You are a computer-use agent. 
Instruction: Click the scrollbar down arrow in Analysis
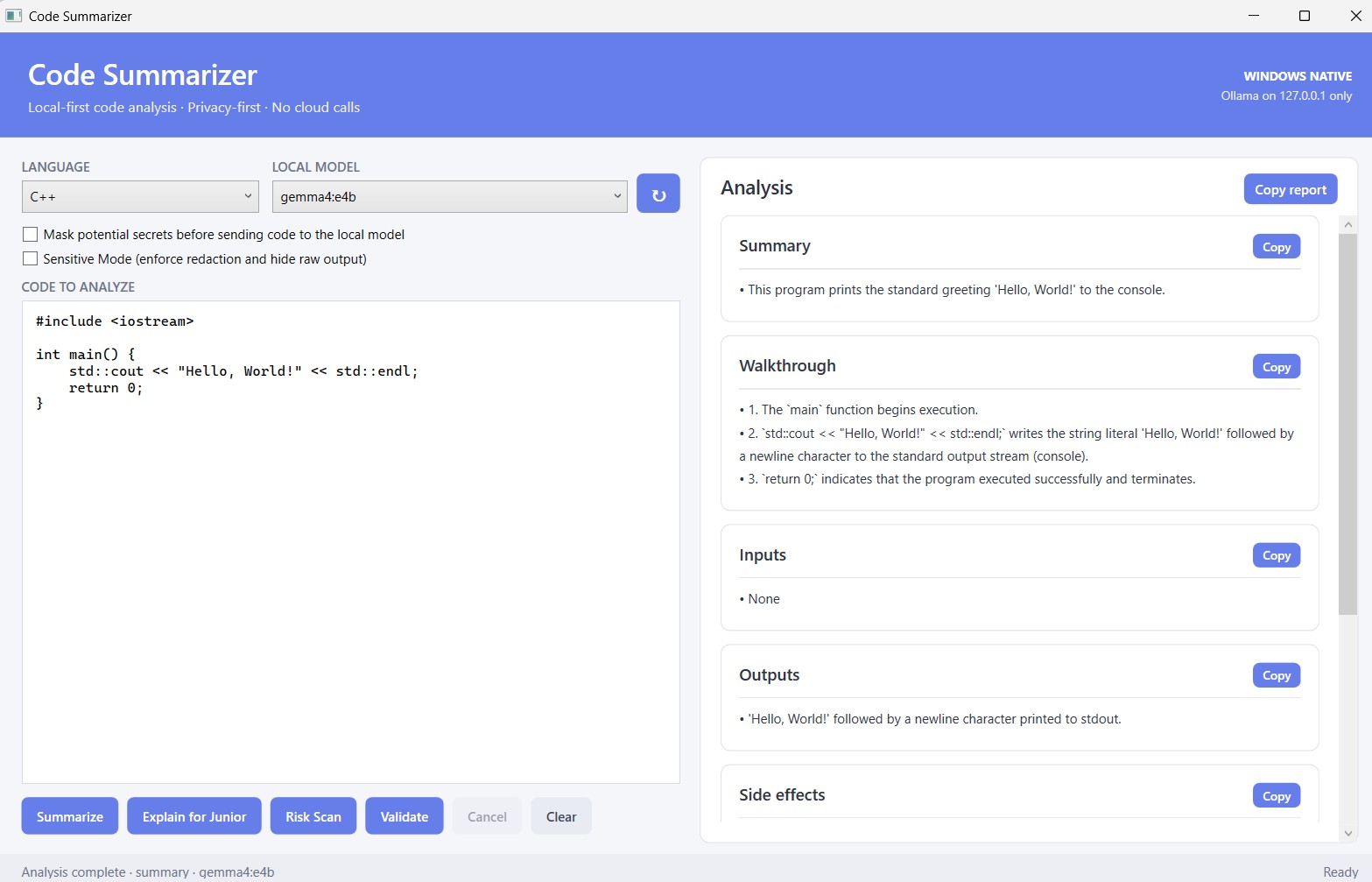tap(1348, 833)
